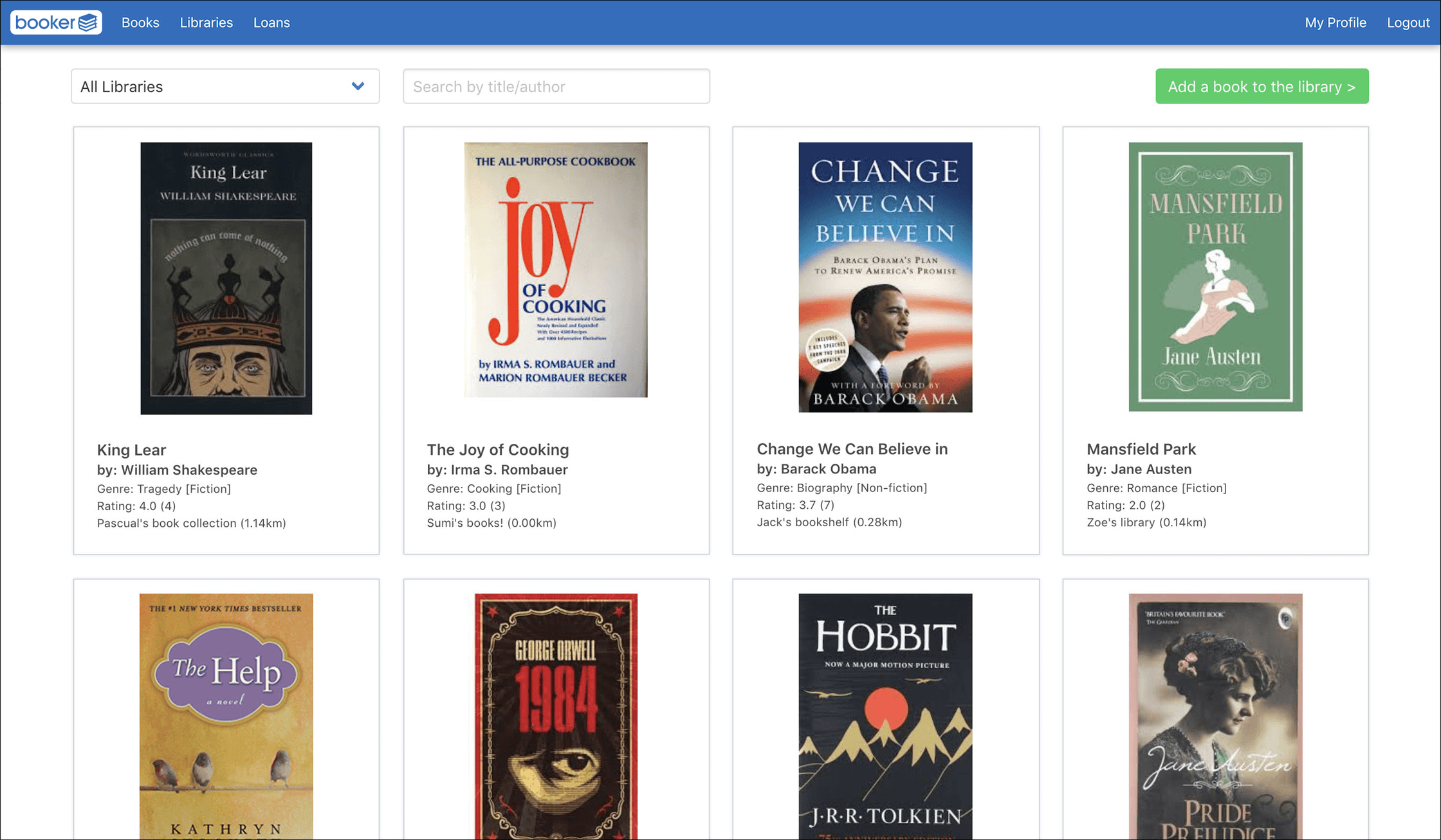Select author text by: Barack Obama
This screenshot has height=840, width=1441.
point(817,469)
